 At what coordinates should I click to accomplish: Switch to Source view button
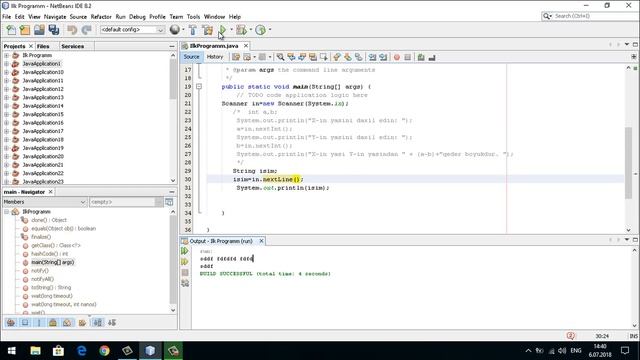click(191, 57)
